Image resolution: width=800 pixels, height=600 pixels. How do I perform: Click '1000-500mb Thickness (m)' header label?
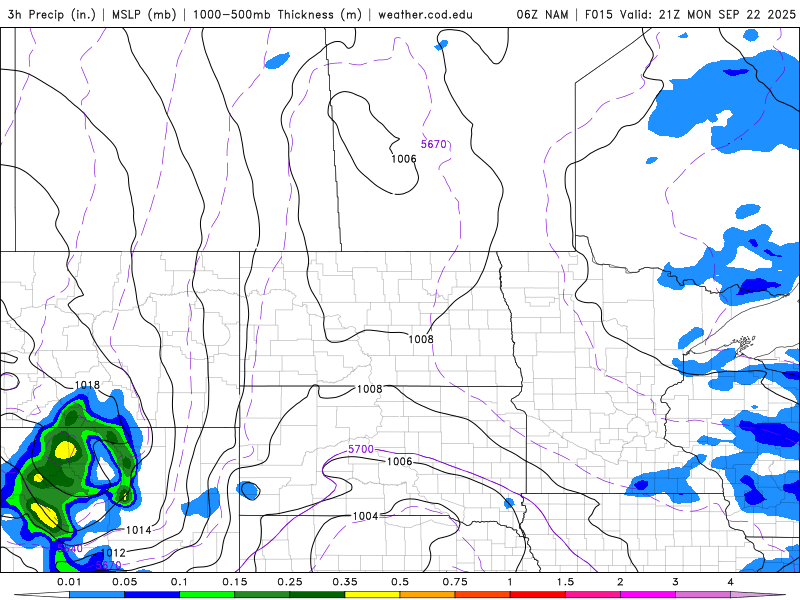pyautogui.click(x=277, y=14)
